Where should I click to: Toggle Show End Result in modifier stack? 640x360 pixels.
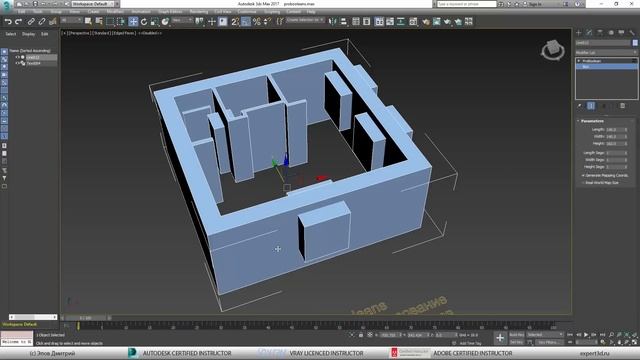pyautogui.click(x=591, y=106)
